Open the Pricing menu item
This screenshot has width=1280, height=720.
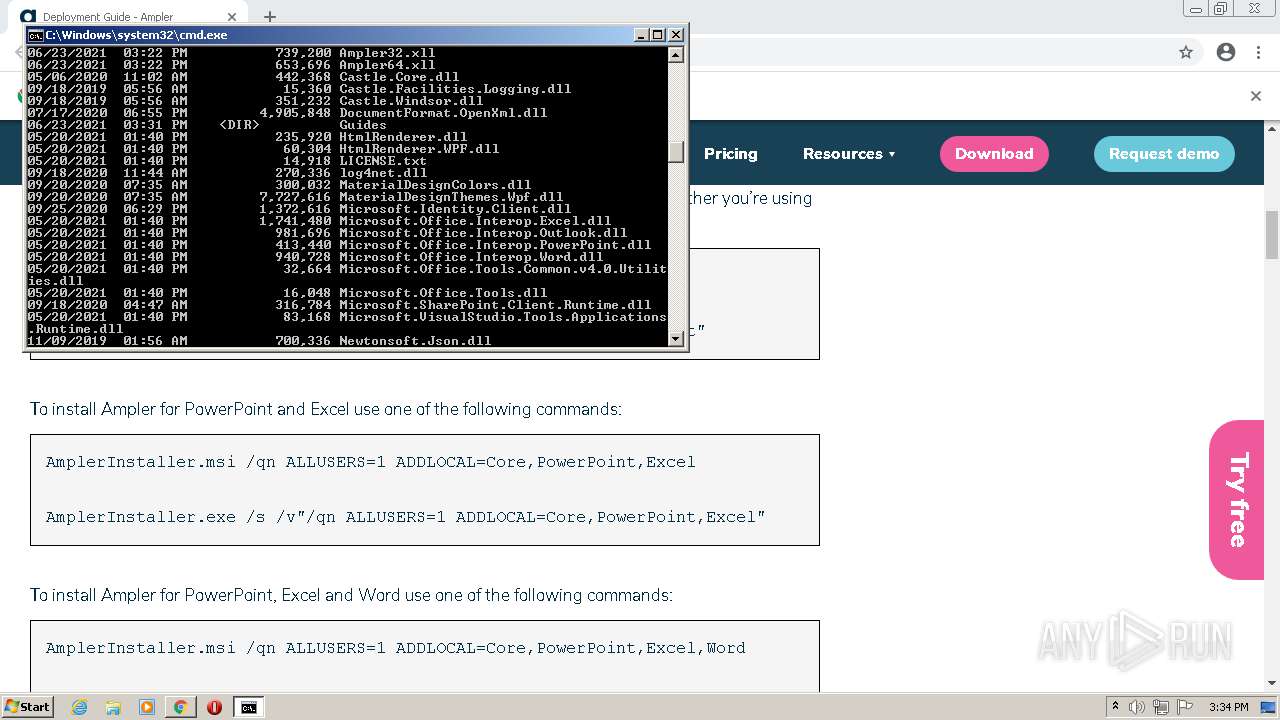(x=730, y=154)
